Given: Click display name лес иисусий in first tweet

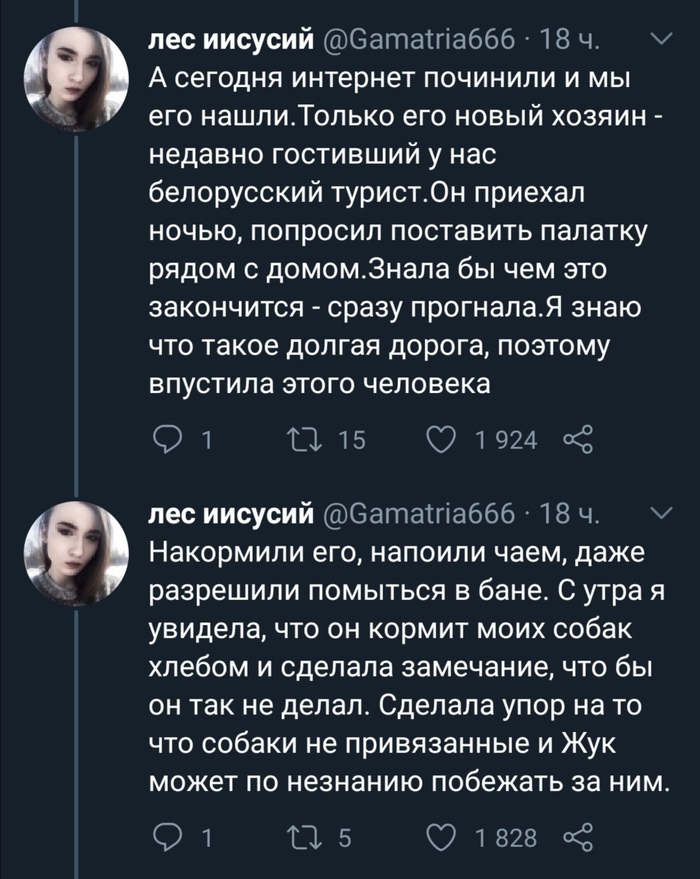Looking at the screenshot, I should pyautogui.click(x=233, y=42).
